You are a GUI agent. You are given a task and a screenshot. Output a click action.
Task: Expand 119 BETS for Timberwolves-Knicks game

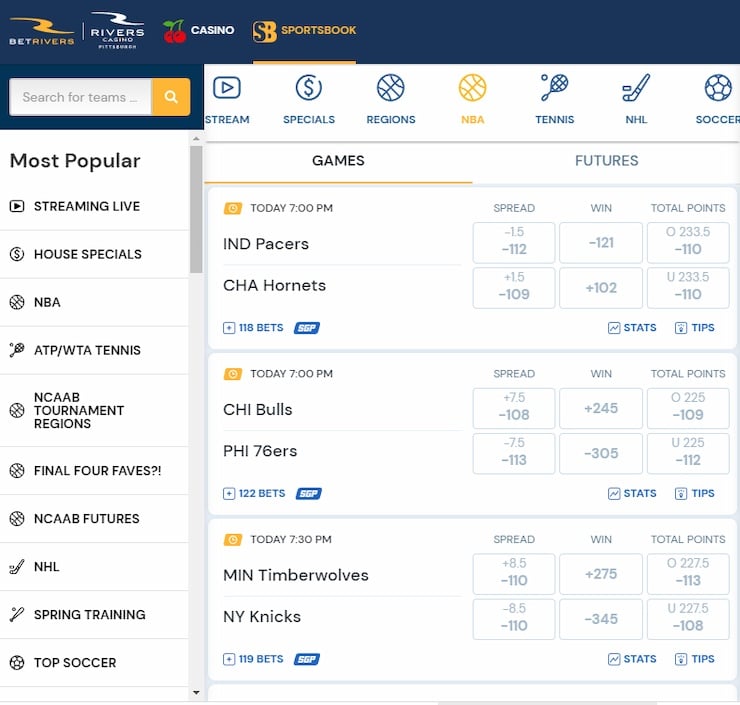tap(254, 660)
